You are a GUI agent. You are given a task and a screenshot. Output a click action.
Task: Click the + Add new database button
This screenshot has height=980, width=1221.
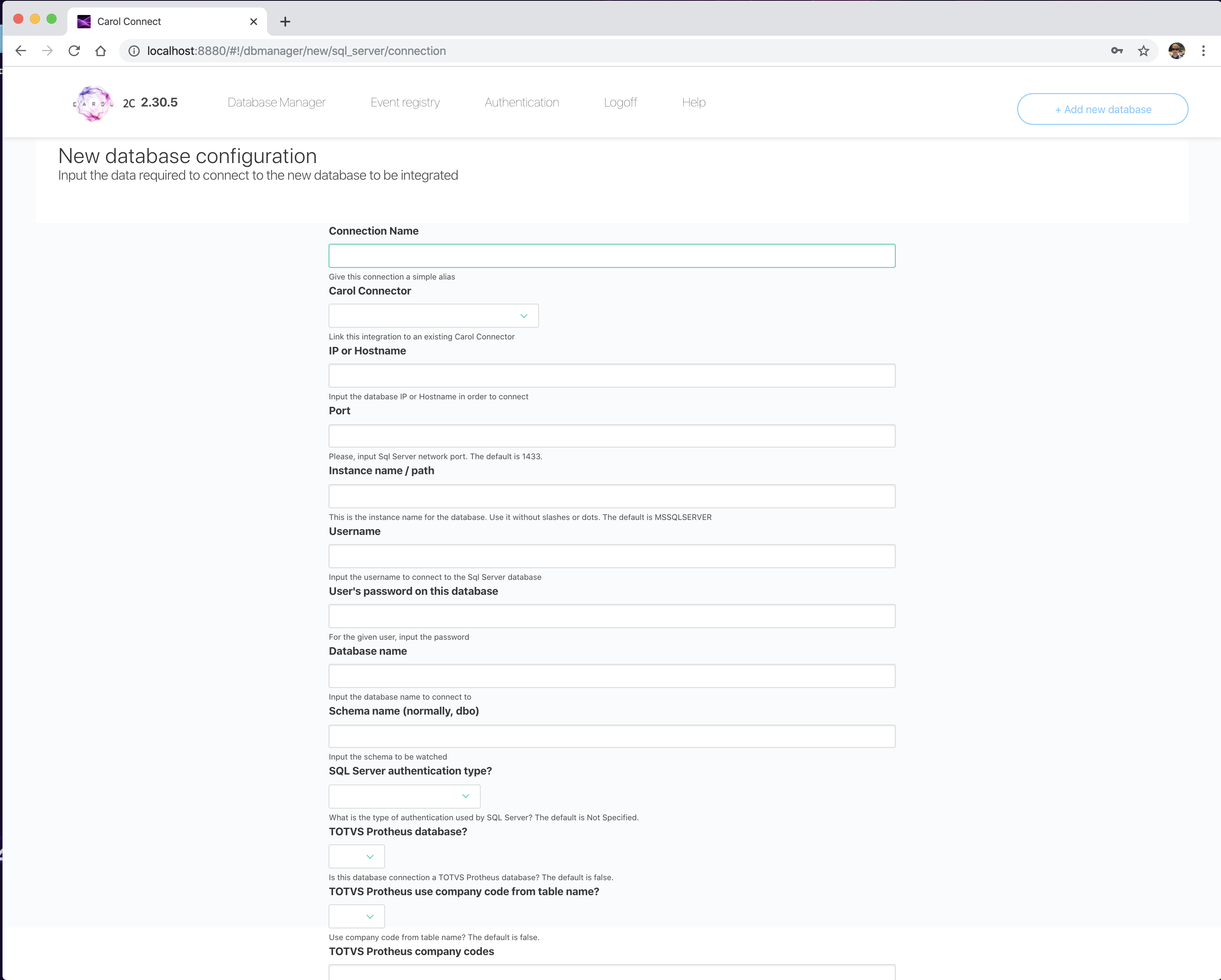(x=1102, y=109)
